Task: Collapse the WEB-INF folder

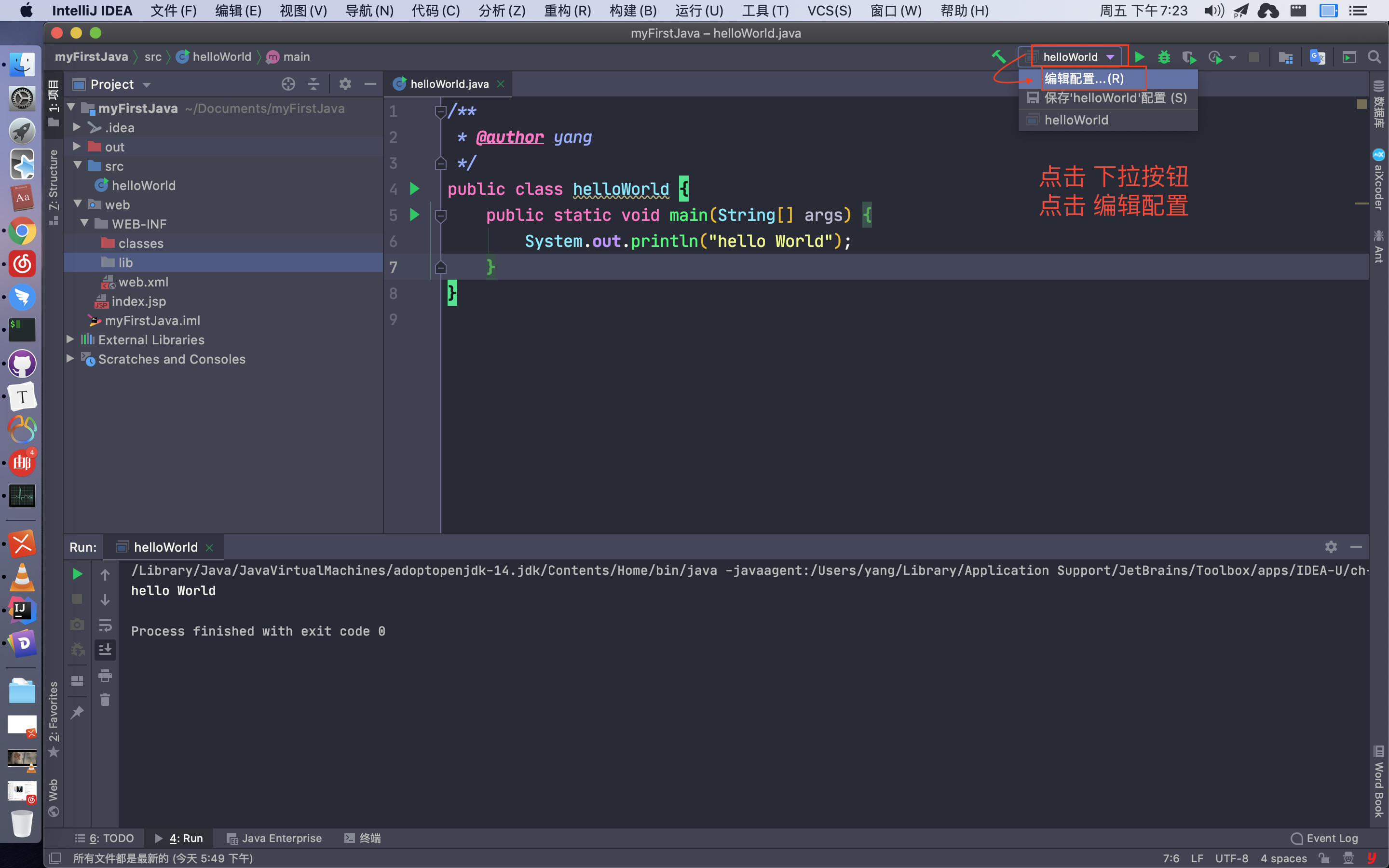Action: point(85,223)
